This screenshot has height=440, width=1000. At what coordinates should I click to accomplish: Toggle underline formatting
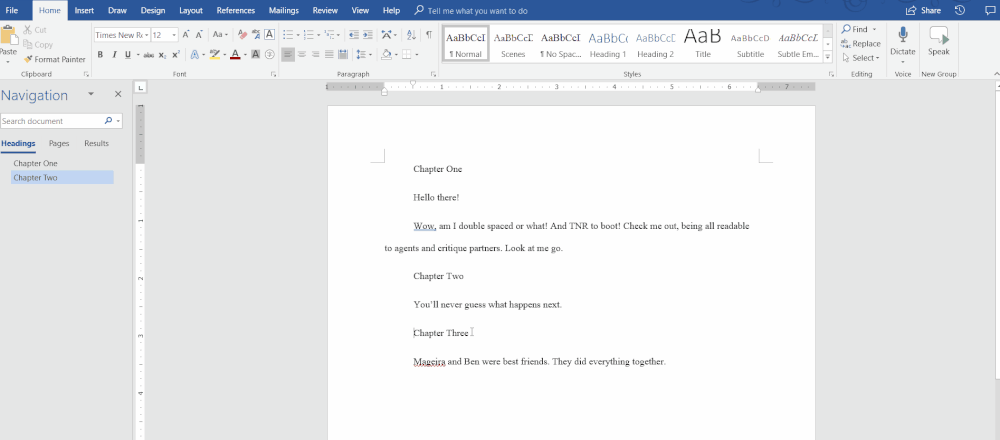tap(128, 55)
